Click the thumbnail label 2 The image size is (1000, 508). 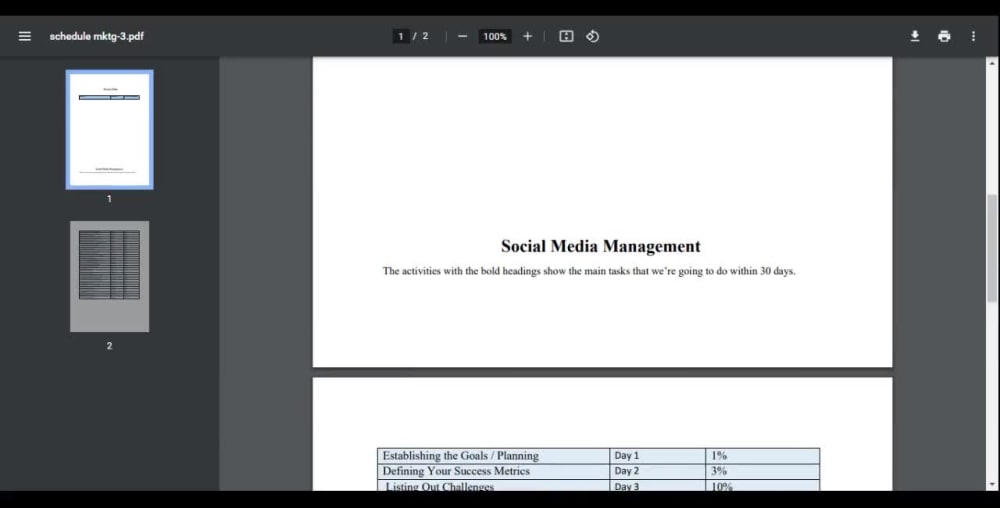pyautogui.click(x=109, y=345)
